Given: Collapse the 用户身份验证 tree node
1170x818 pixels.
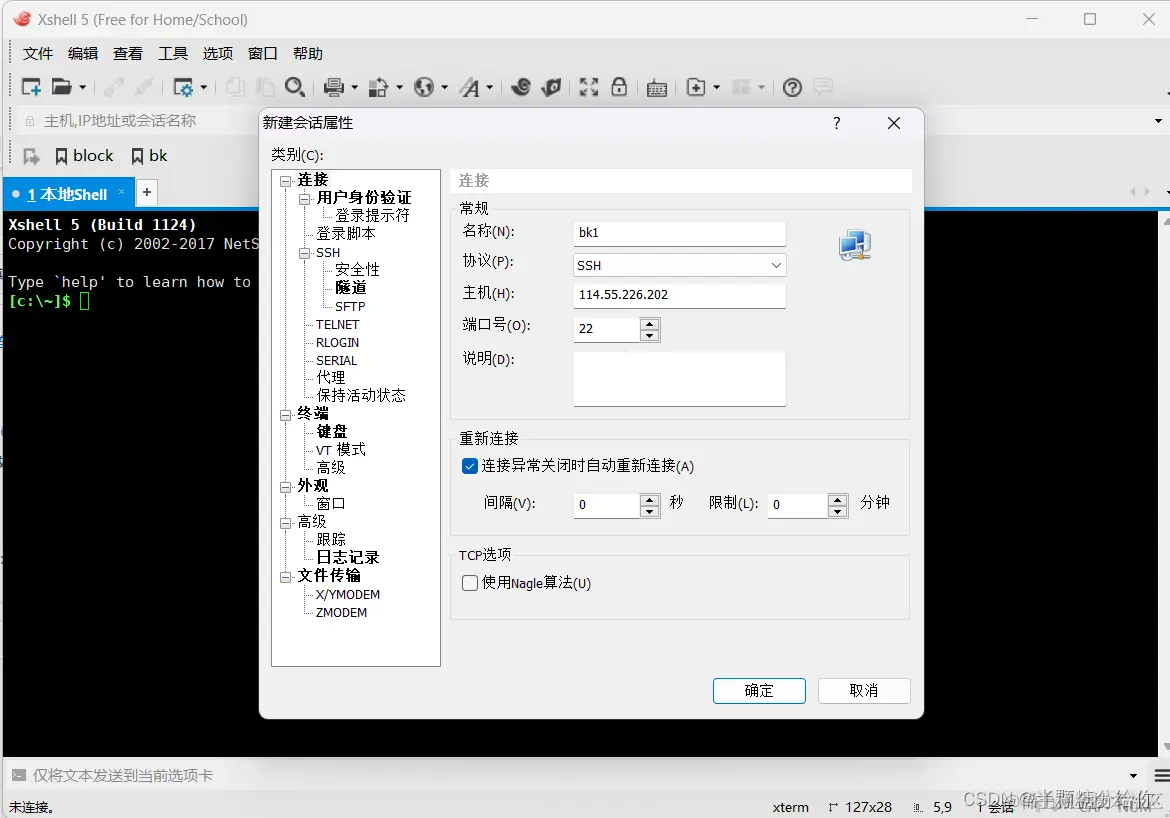Looking at the screenshot, I should coord(304,199).
